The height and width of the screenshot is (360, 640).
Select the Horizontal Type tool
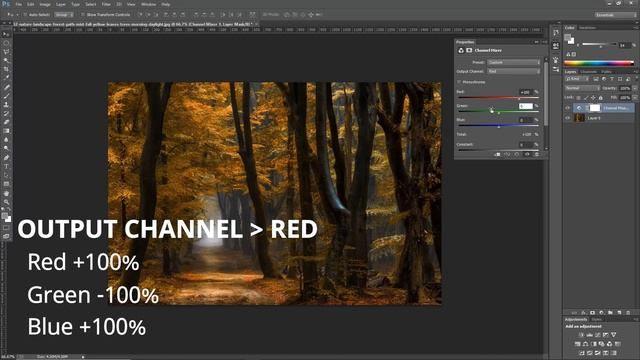pyautogui.click(x=6, y=167)
